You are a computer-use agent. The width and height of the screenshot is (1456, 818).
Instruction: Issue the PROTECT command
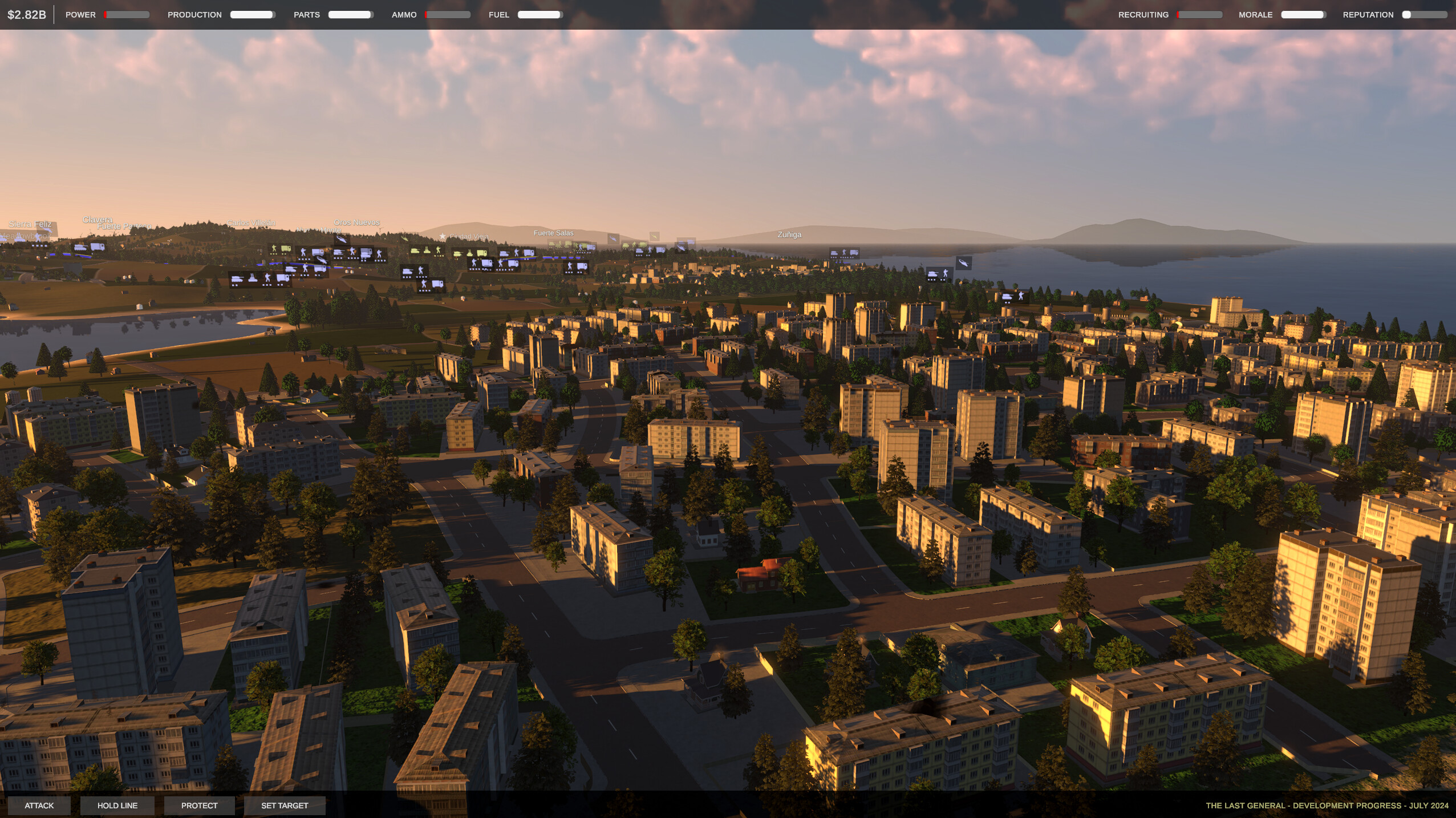click(199, 805)
